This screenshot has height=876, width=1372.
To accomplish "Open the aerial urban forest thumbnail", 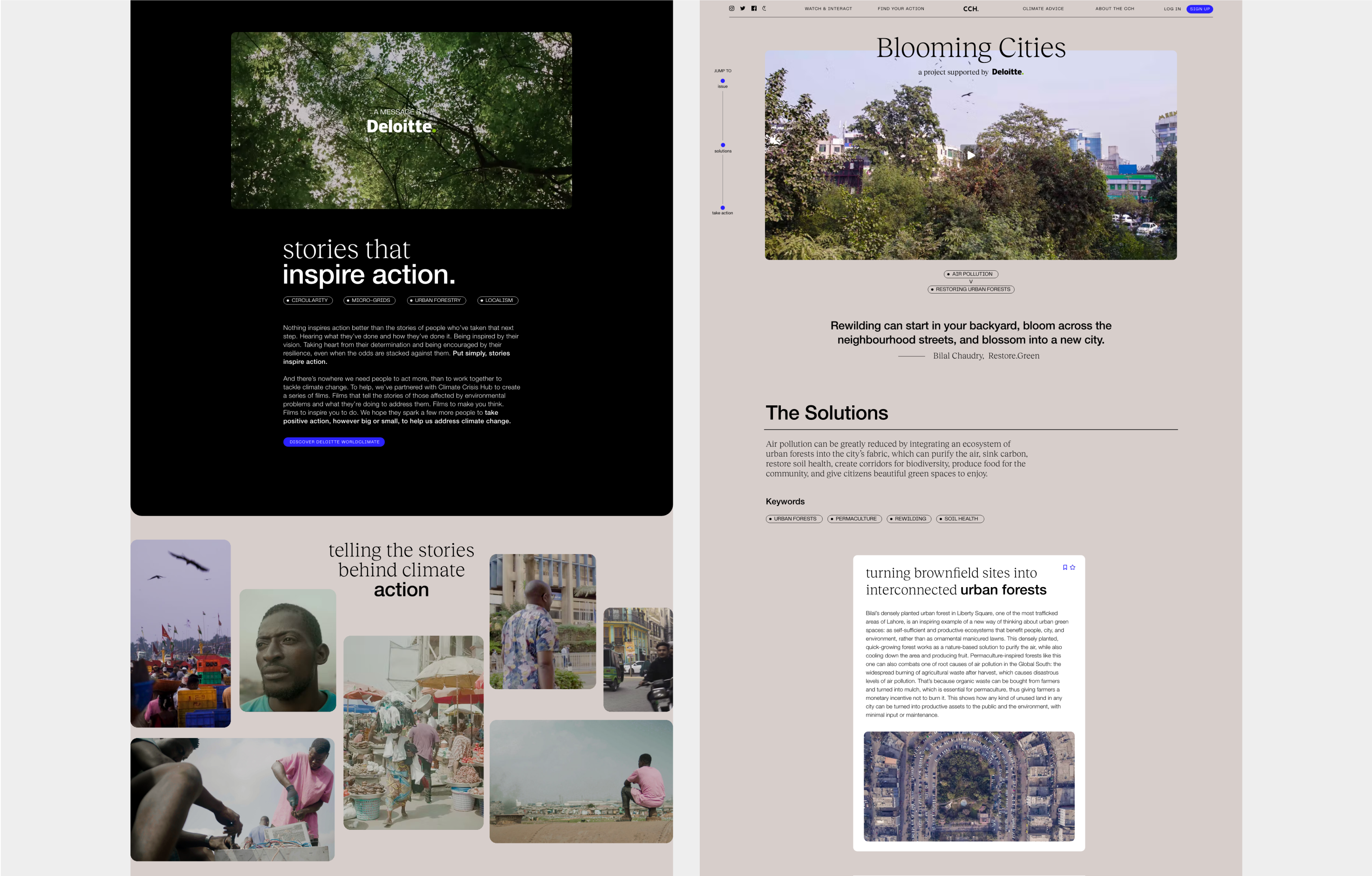I will pyautogui.click(x=969, y=787).
